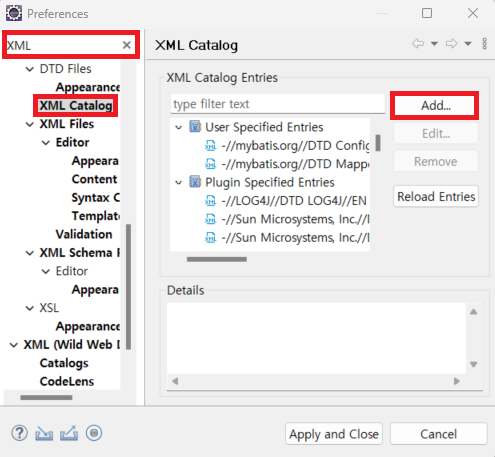
Task: Click the back navigation arrow icon
Action: [418, 44]
